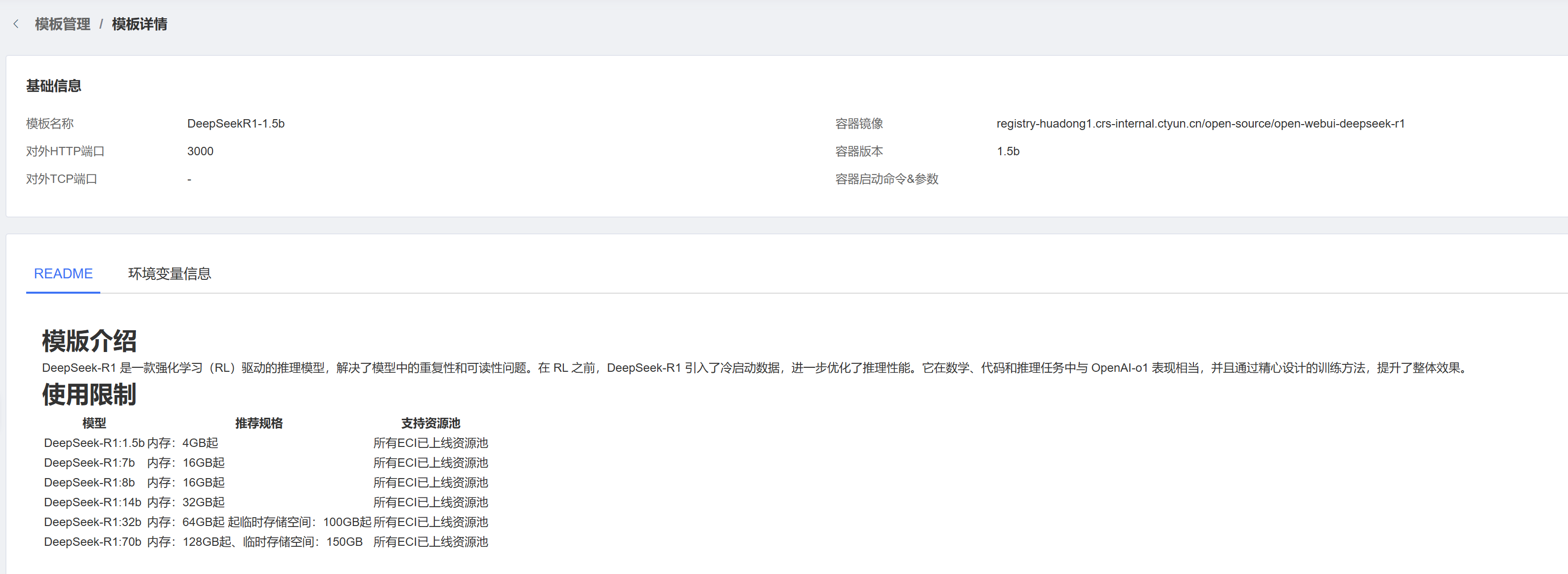Click 容器启动命令&参数 label
This screenshot has width=1568, height=574.
click(x=886, y=179)
